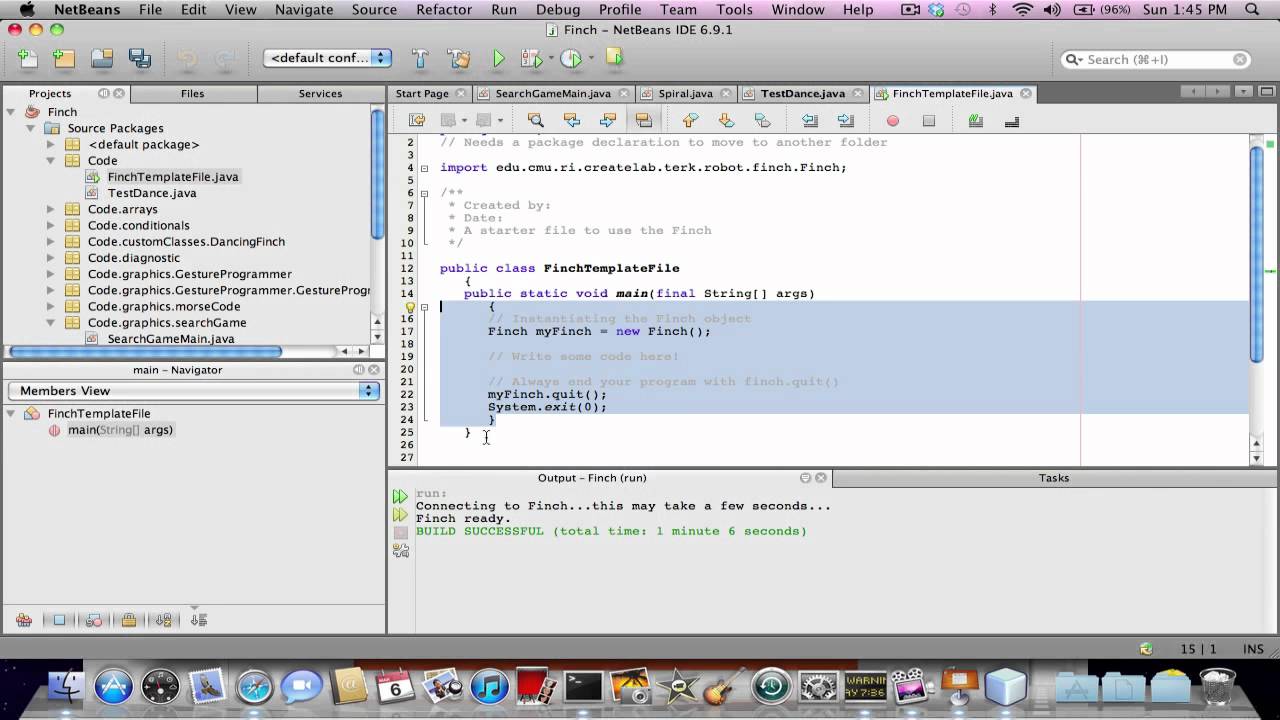Collapse the Code package node

tap(51, 160)
